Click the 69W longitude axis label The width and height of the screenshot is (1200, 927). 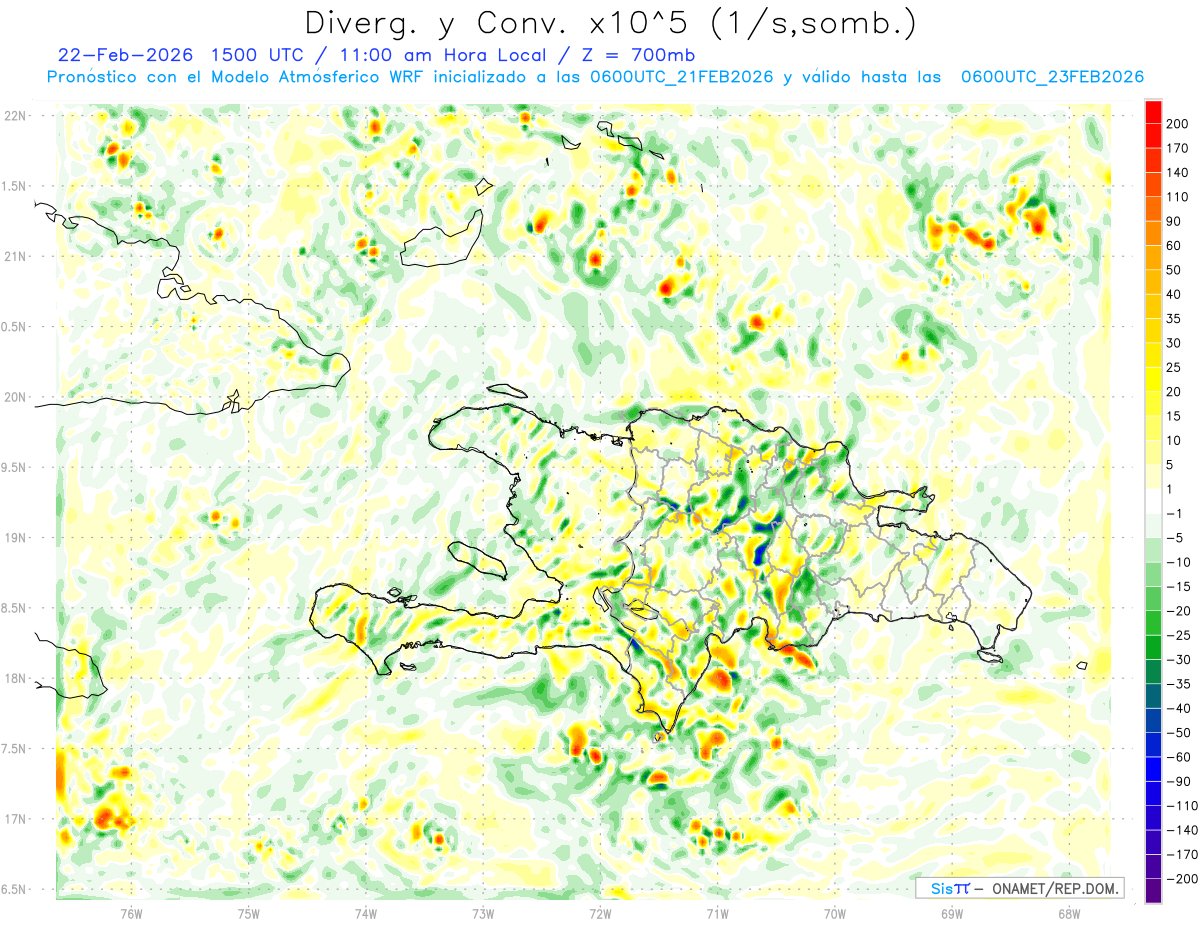951,914
